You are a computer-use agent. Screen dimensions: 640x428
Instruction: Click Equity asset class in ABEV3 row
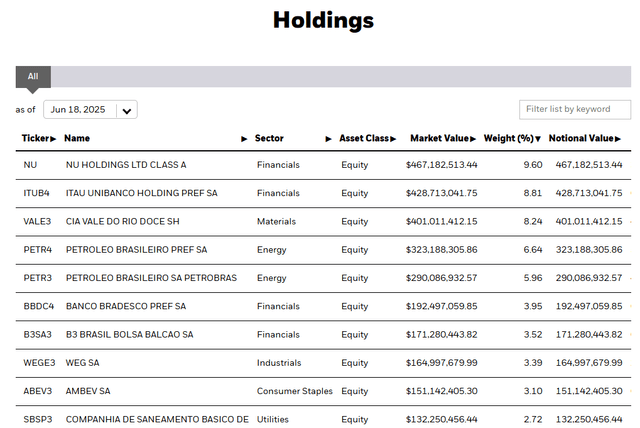point(354,391)
